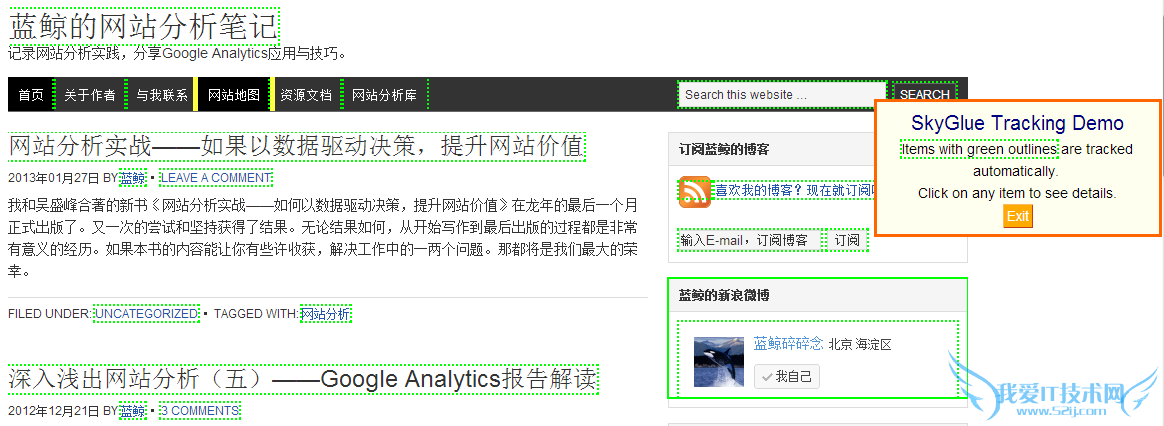Click the 网站分析 tag link
The image size is (1164, 426).
click(325, 314)
